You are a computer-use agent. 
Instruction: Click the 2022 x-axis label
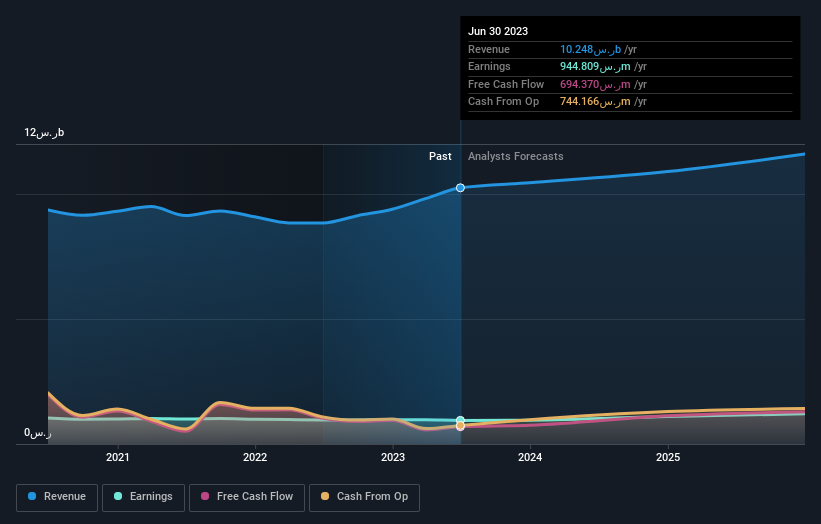(255, 458)
